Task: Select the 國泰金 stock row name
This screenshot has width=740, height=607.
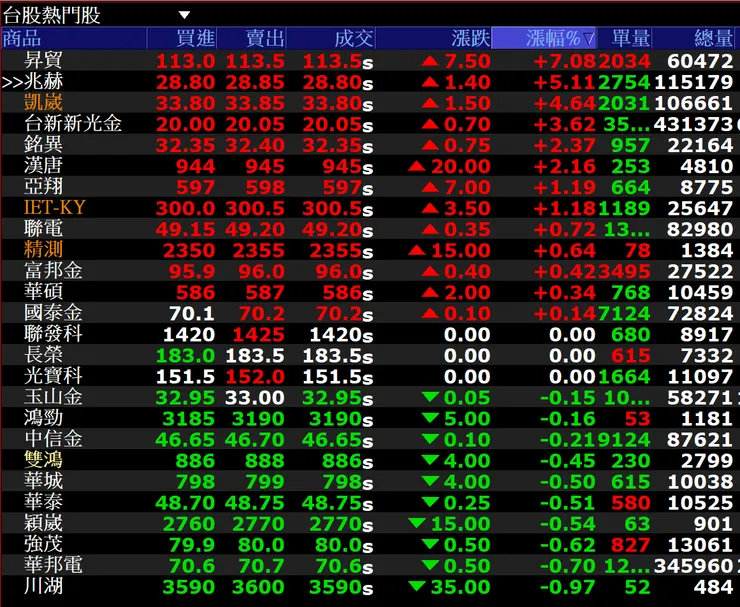Action: [x=53, y=312]
